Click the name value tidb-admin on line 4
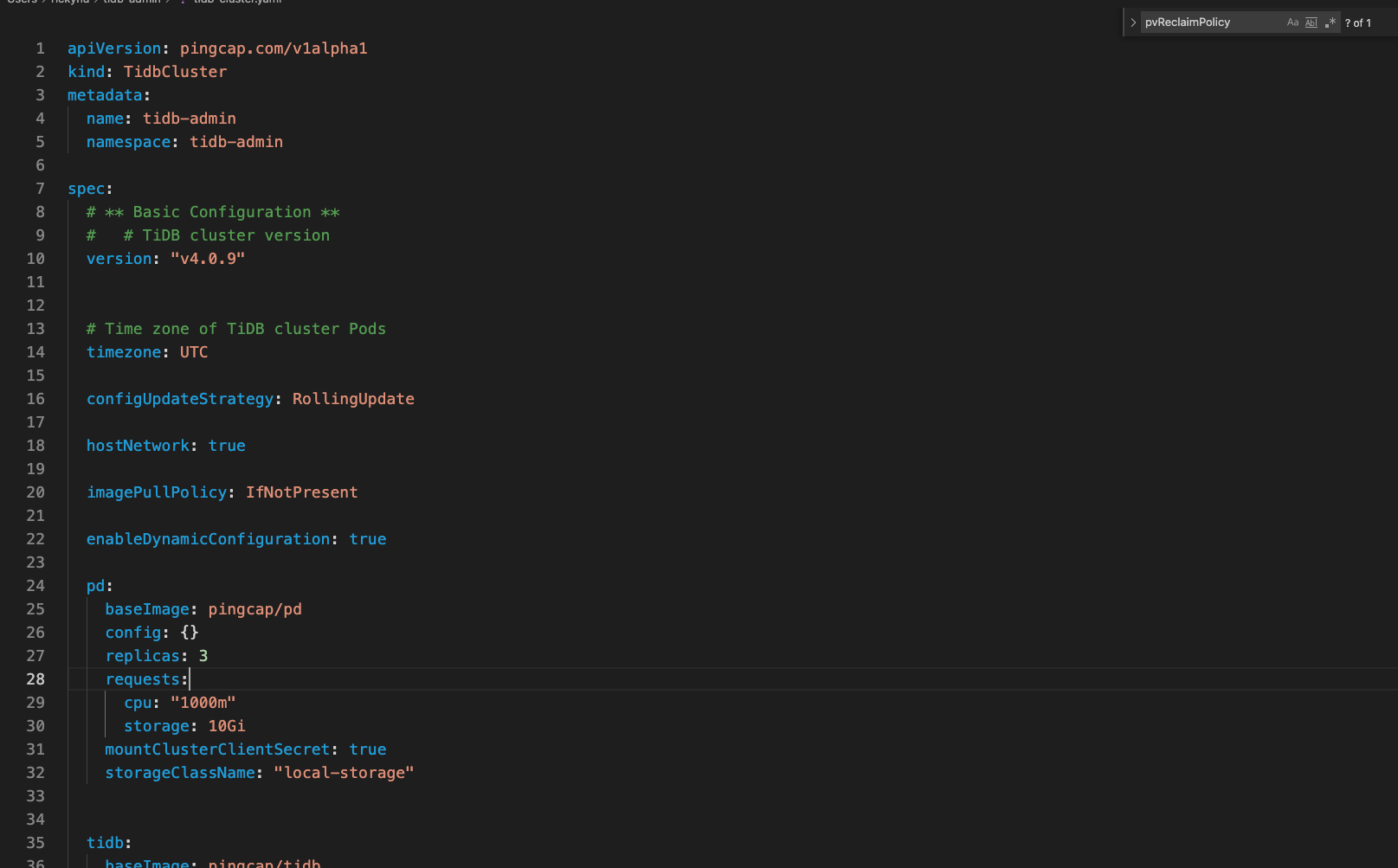The width and height of the screenshot is (1398, 868). (x=190, y=119)
